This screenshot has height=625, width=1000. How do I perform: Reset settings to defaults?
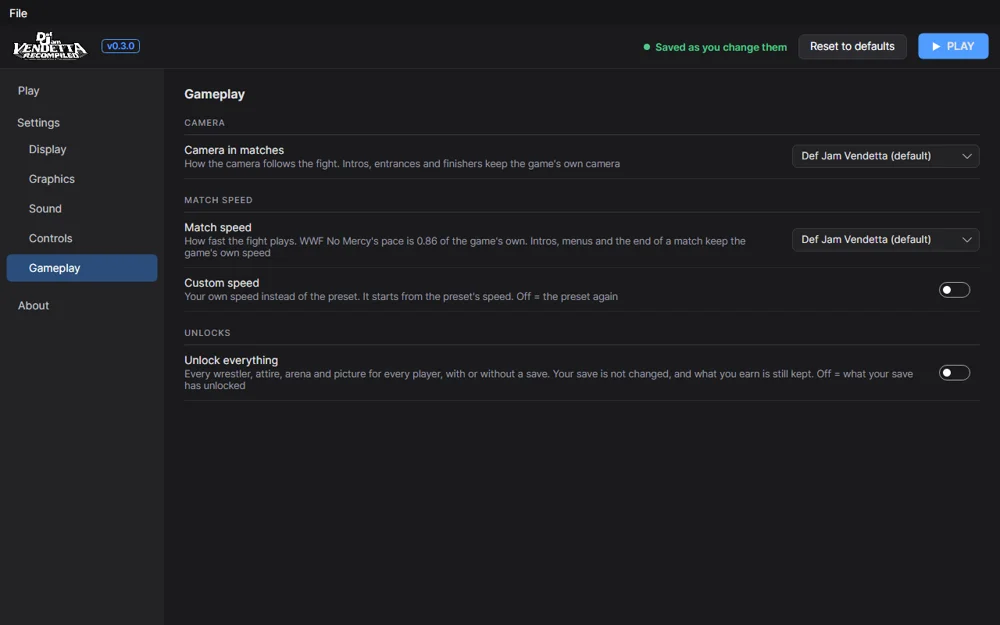tap(852, 47)
